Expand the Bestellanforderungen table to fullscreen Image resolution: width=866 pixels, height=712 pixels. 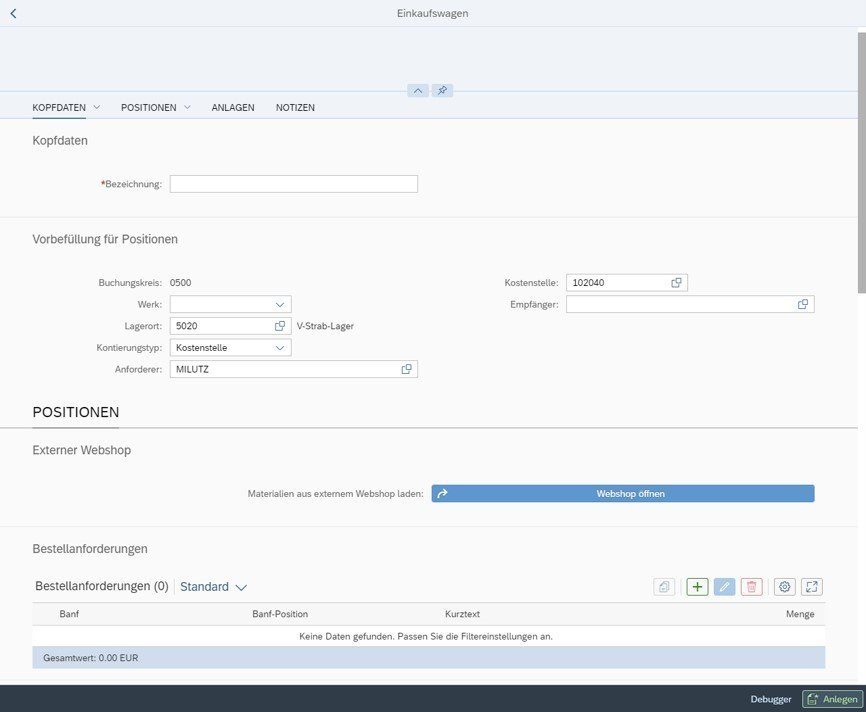pos(812,586)
